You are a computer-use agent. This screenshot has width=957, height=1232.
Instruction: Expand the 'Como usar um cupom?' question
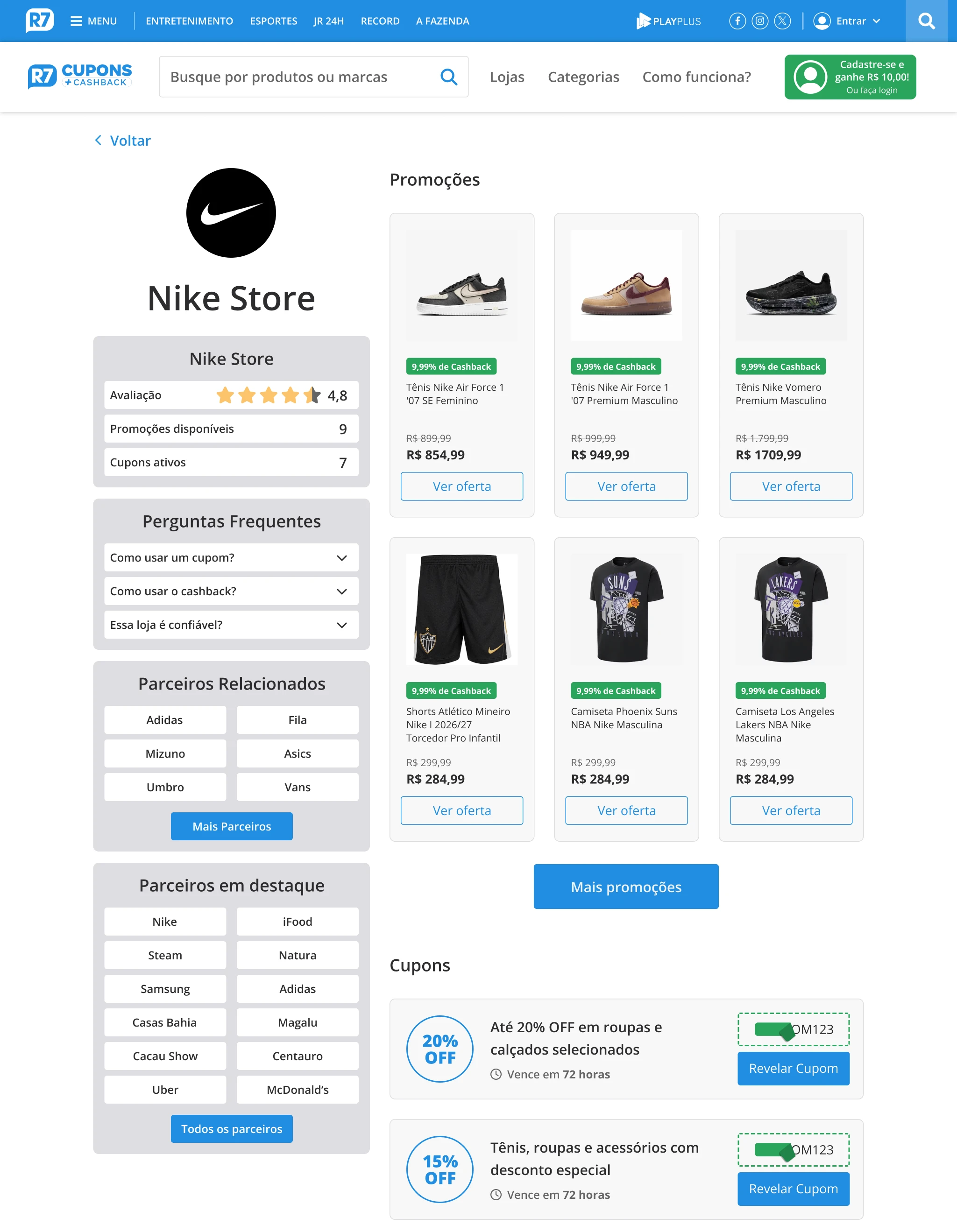231,557
